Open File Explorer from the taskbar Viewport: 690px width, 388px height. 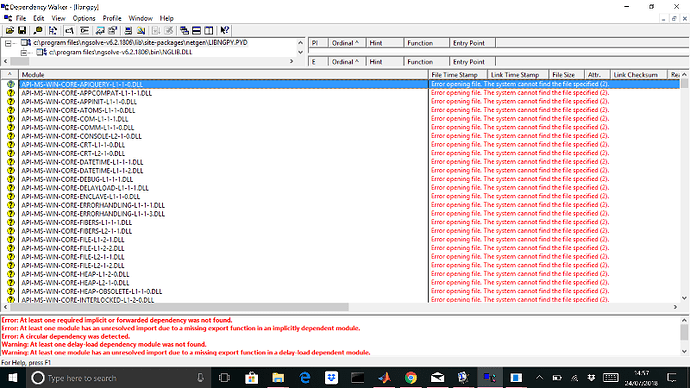coord(278,378)
